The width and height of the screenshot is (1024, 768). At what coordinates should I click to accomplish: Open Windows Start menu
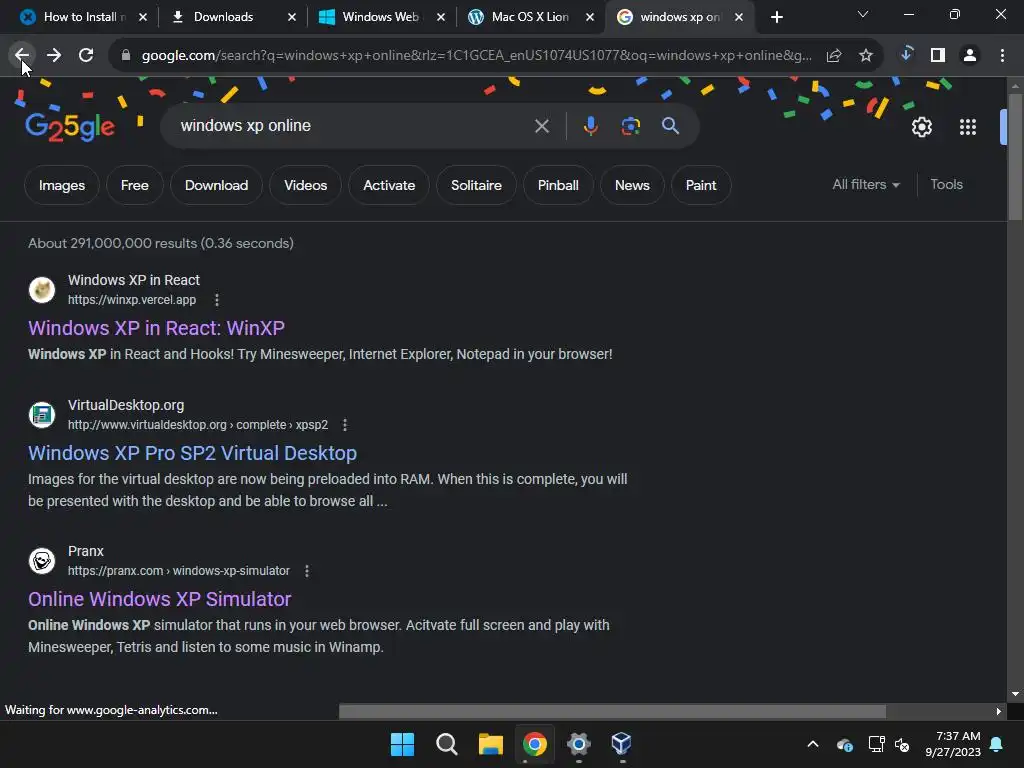[402, 744]
